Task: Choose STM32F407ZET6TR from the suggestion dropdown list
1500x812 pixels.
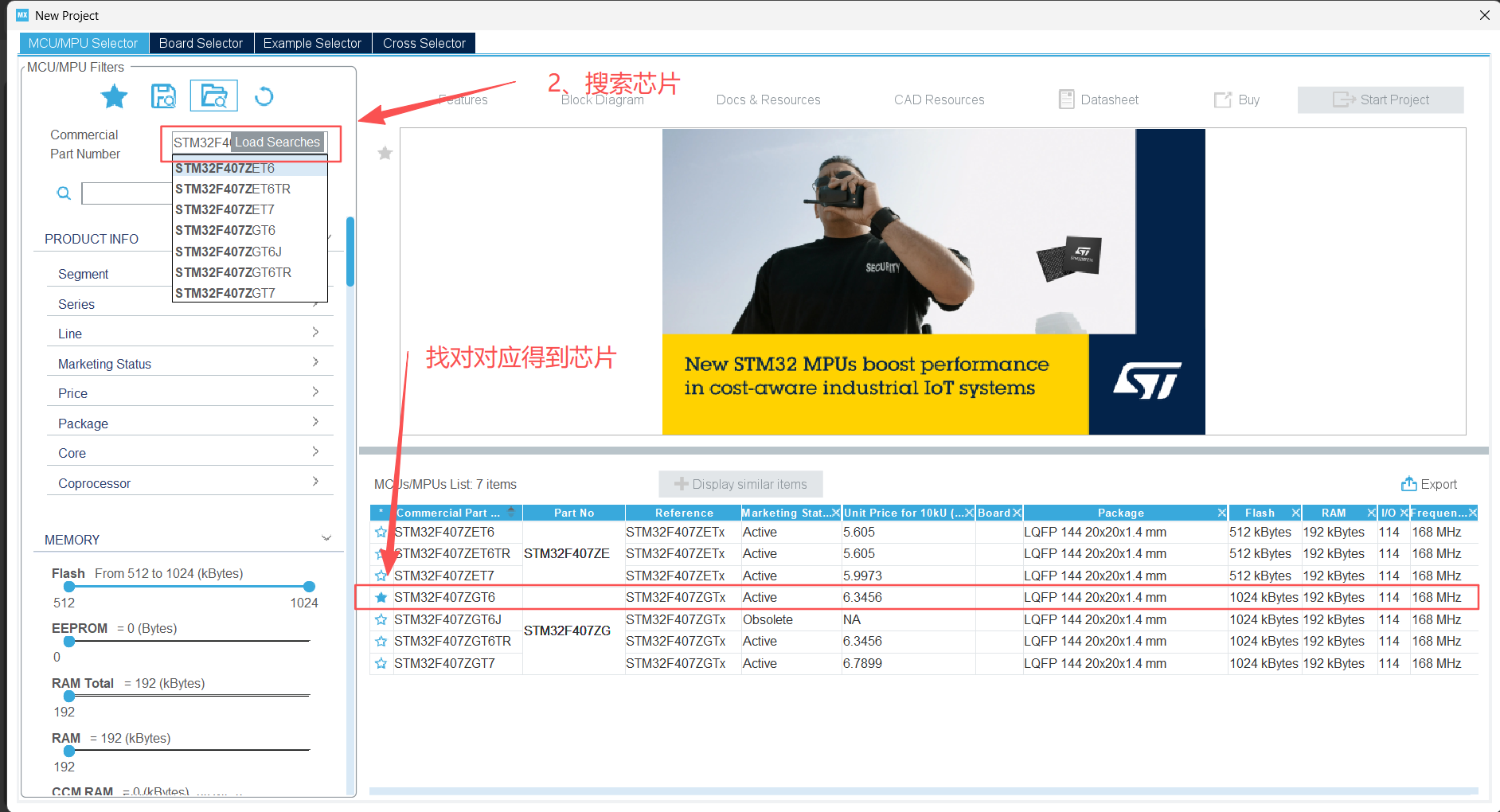Action: 250,189
